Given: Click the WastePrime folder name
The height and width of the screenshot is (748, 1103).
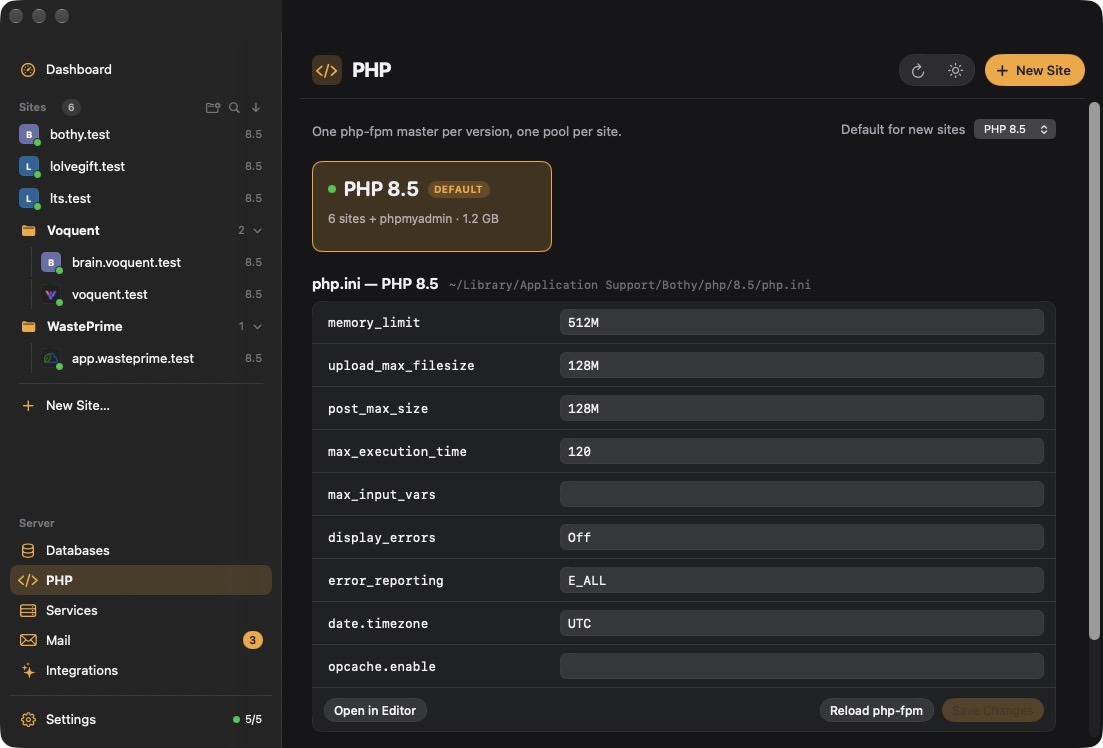Looking at the screenshot, I should (x=84, y=327).
